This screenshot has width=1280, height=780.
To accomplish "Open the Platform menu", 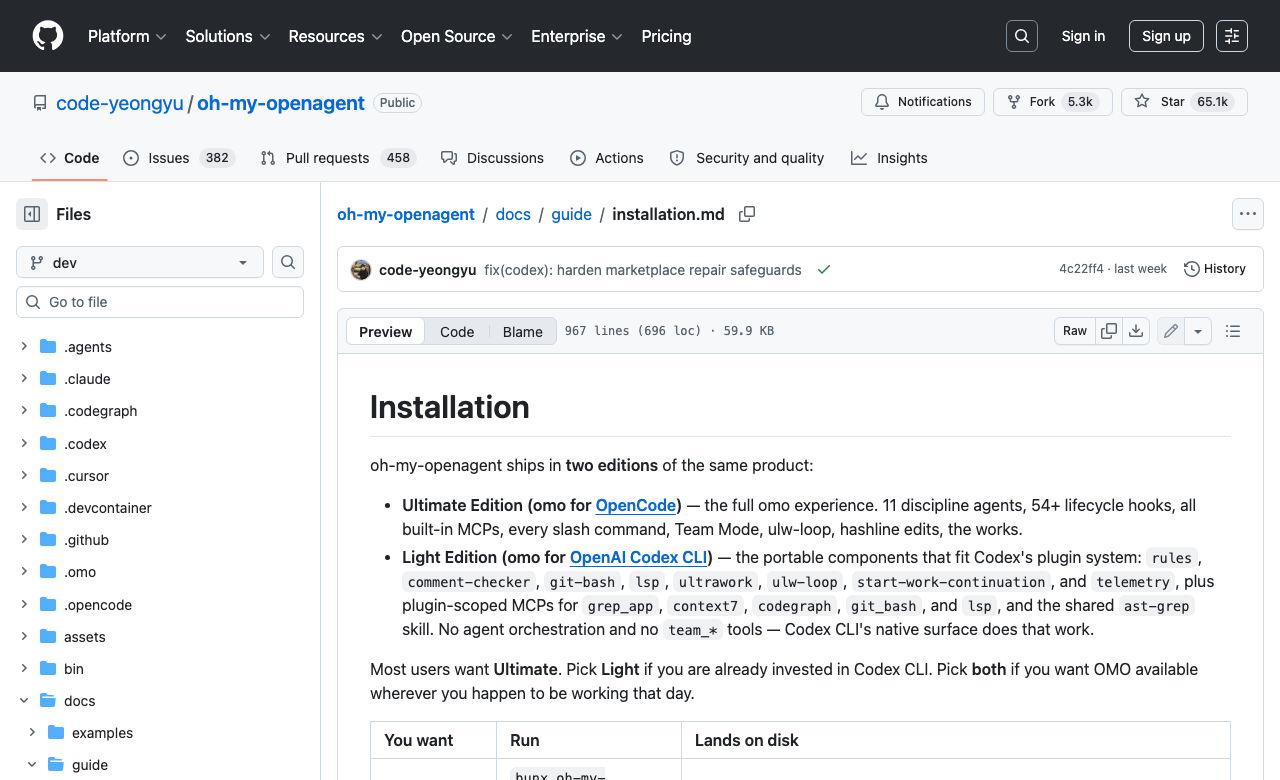I will click(127, 36).
